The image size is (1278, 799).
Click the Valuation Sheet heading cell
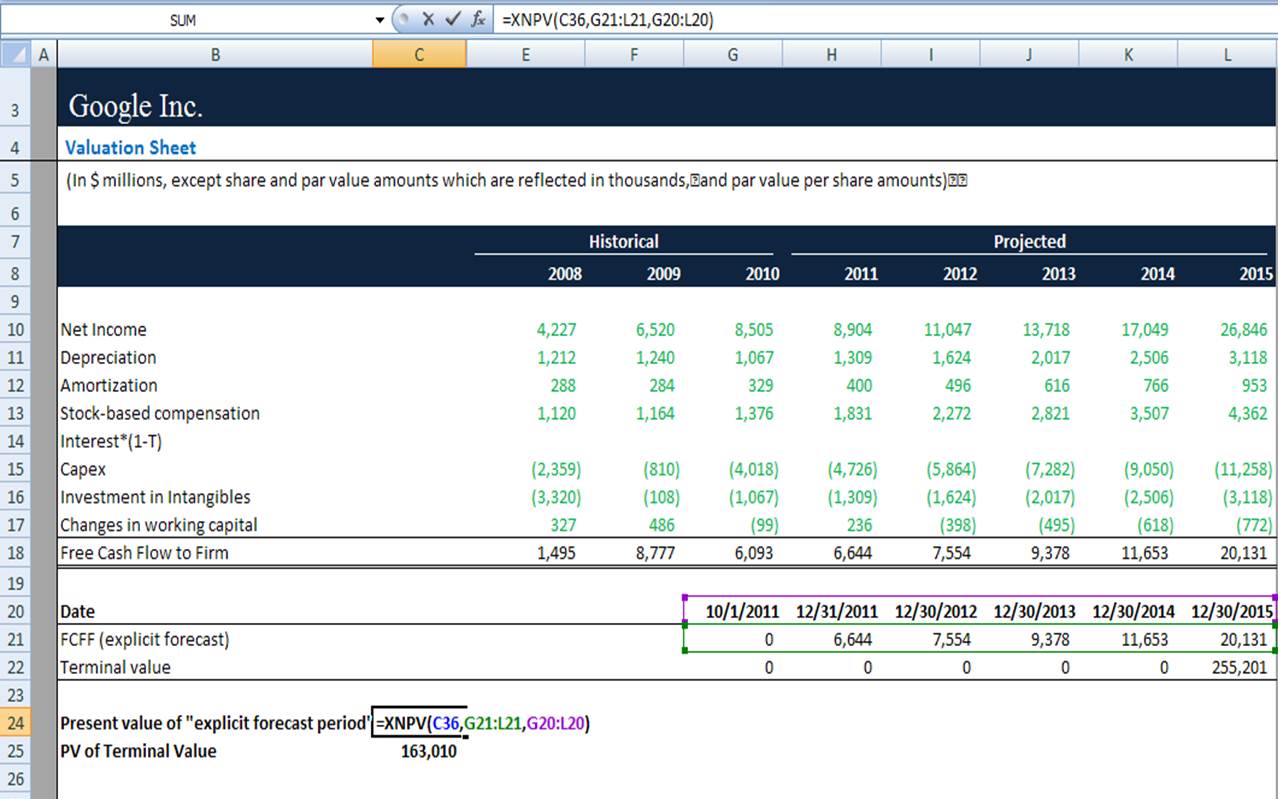pos(130,147)
